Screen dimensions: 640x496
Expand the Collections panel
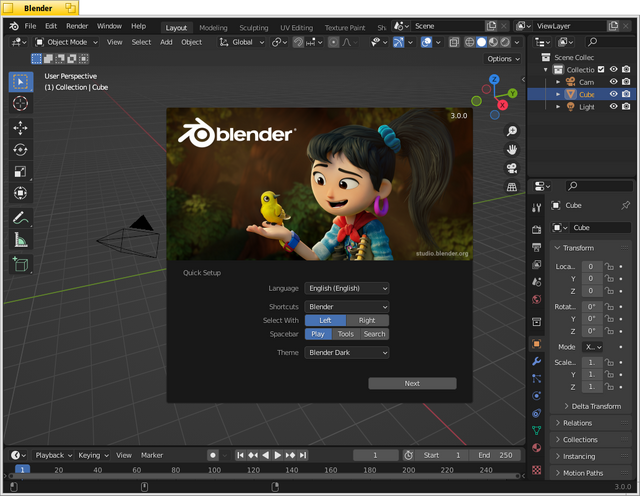tap(591, 440)
